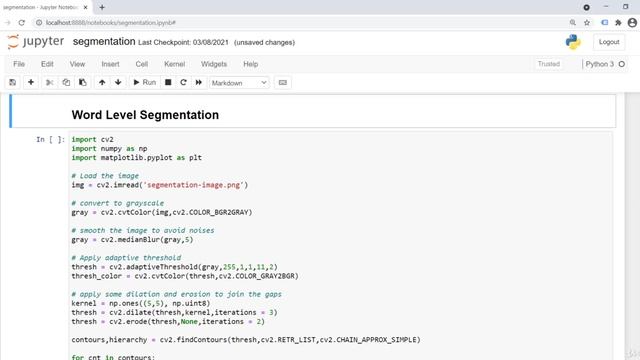Cut selected cells with scissors icon

pyautogui.click(x=49, y=82)
